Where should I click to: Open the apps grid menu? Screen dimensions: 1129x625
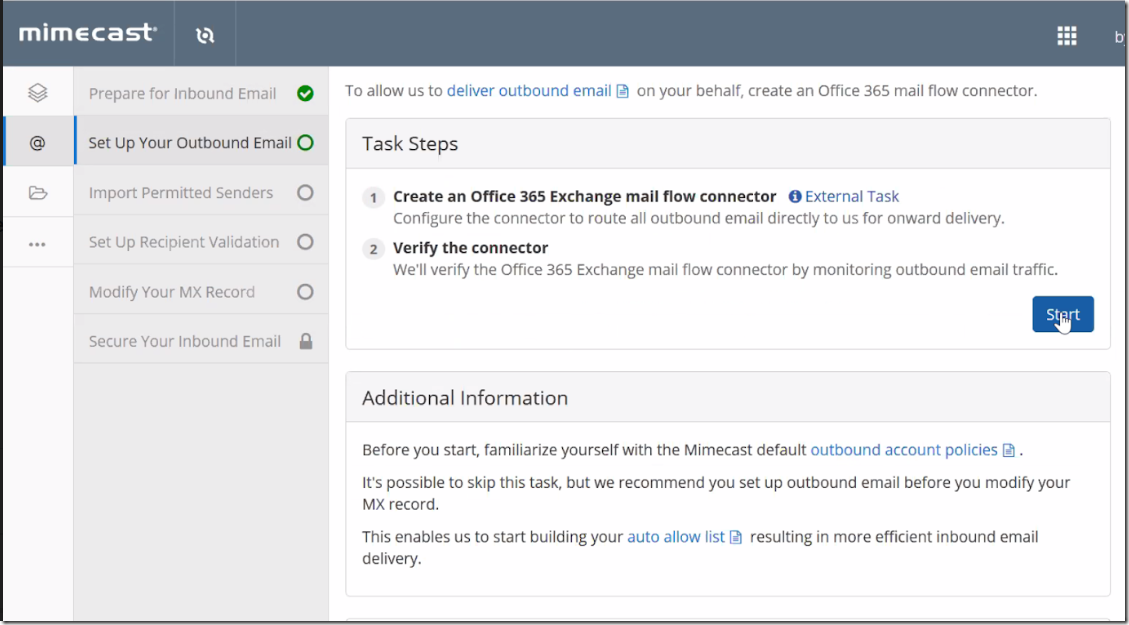pos(1066,35)
